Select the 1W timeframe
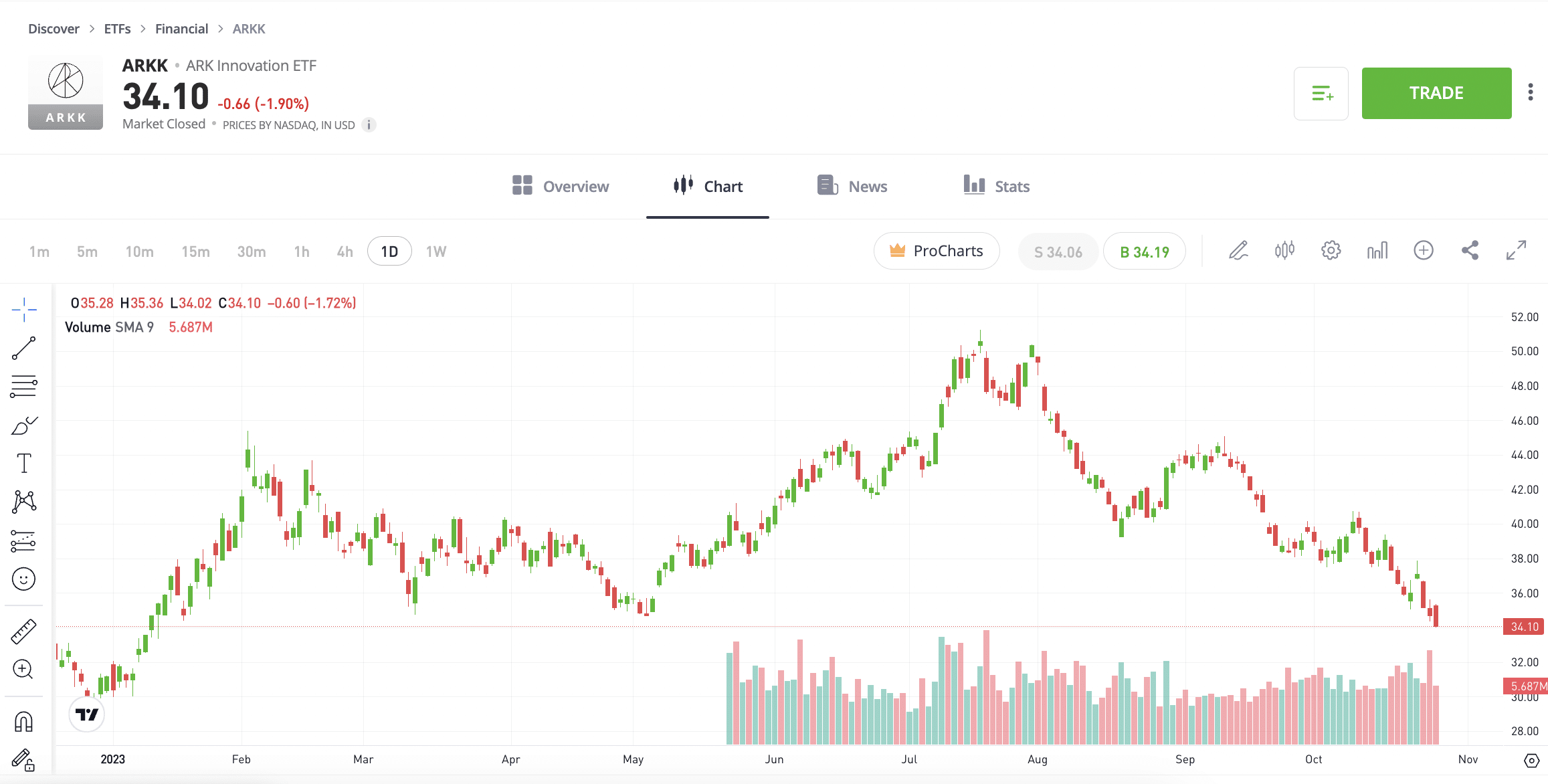The width and height of the screenshot is (1548, 784). pyautogui.click(x=436, y=252)
